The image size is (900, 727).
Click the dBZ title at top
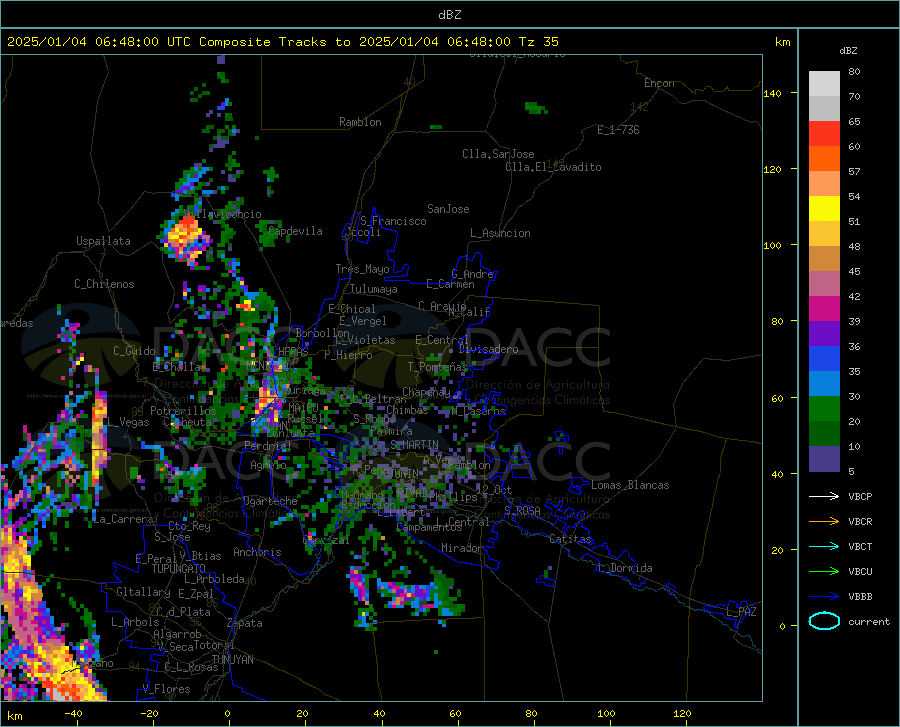449,15
